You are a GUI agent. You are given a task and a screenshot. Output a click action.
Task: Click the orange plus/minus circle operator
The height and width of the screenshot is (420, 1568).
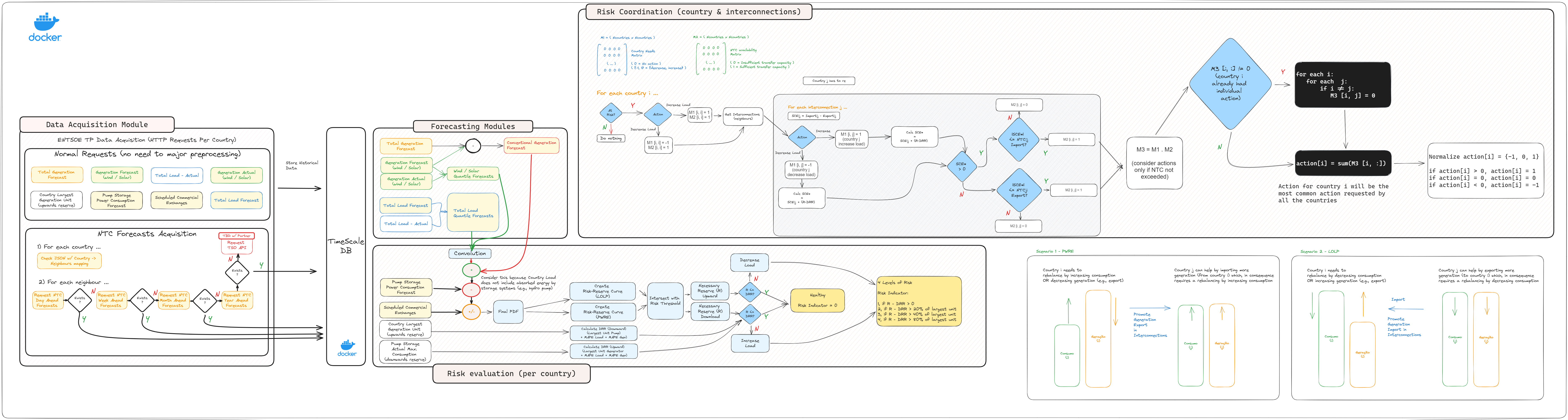[x=471, y=312]
